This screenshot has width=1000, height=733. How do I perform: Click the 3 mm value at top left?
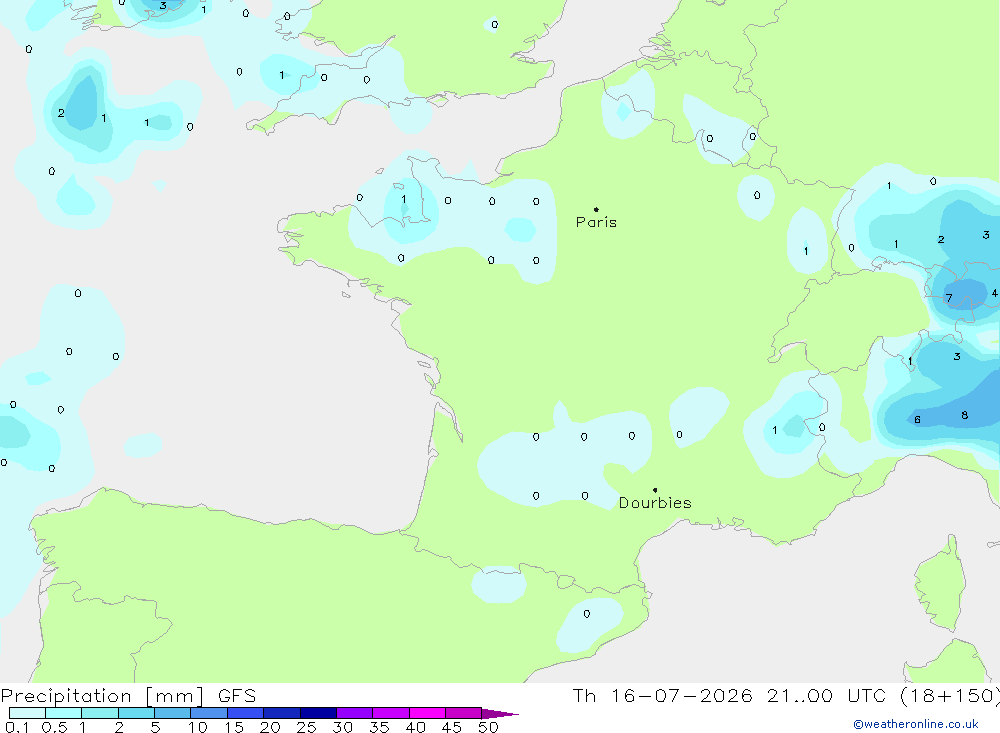(x=163, y=5)
